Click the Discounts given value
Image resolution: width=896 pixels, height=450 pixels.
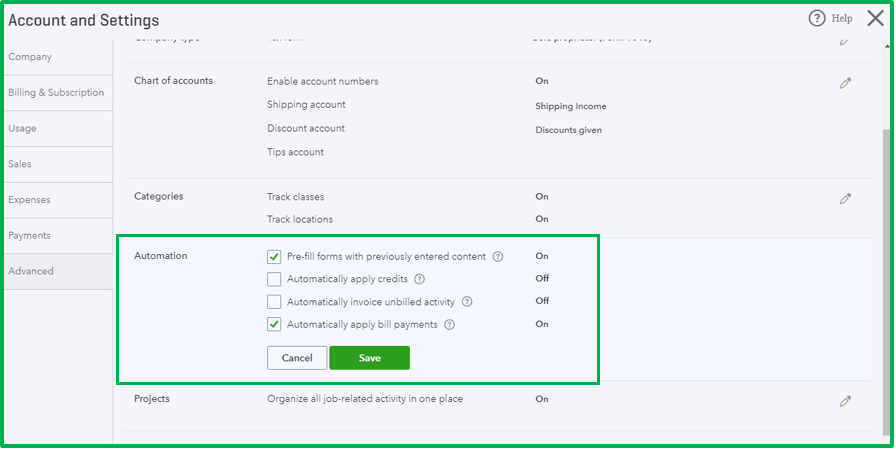click(569, 130)
